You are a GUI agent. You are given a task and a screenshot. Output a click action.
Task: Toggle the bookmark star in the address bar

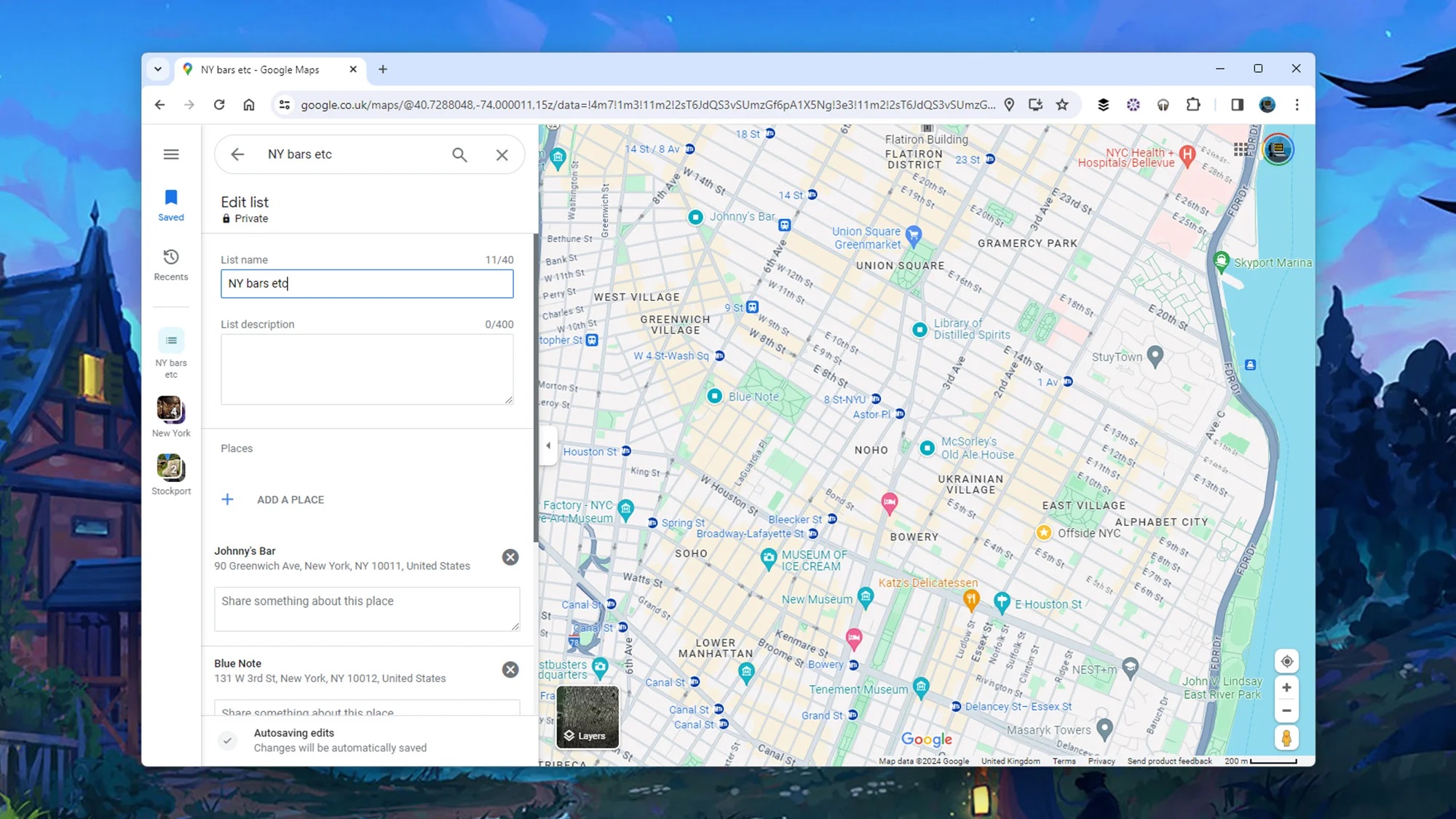1062,104
